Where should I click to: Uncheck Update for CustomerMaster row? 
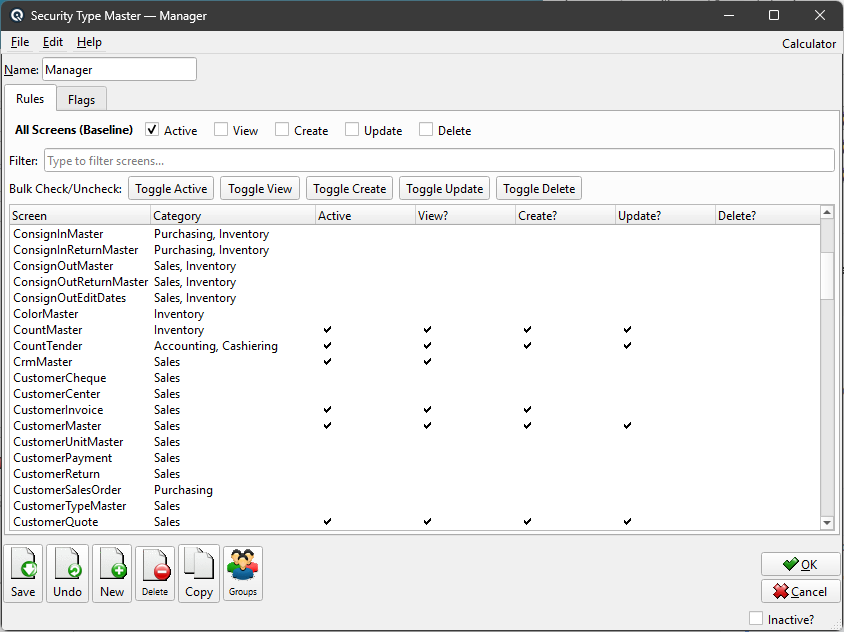point(628,426)
